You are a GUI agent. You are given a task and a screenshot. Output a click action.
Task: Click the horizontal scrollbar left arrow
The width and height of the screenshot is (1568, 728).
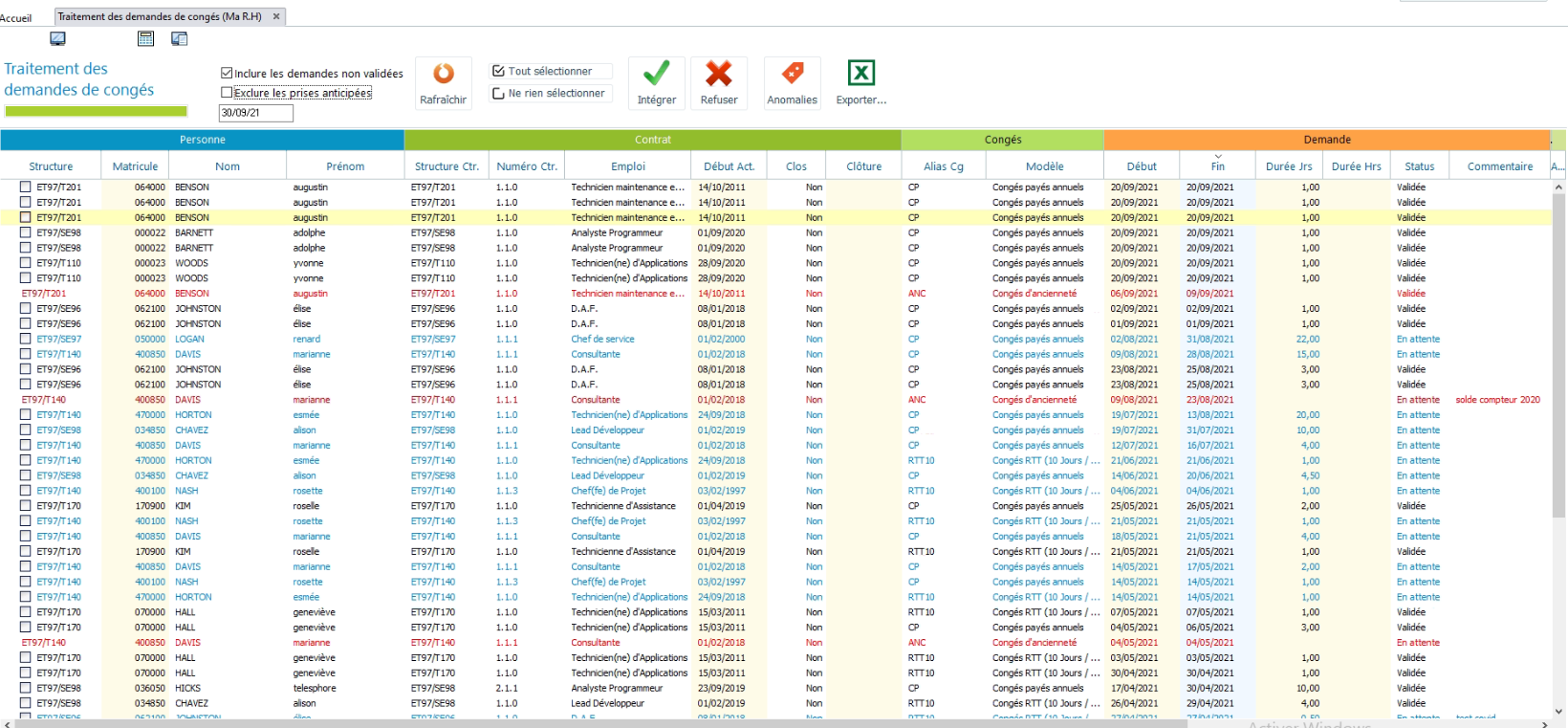[8, 724]
